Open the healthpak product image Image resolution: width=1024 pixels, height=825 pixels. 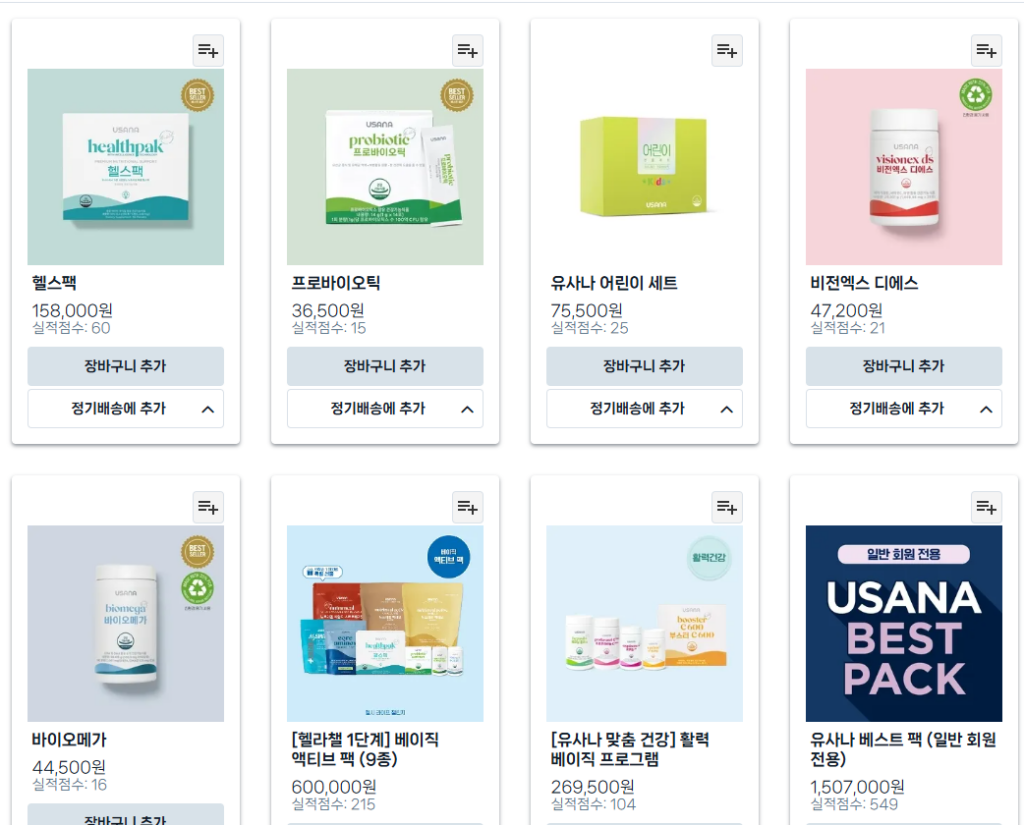coord(125,167)
